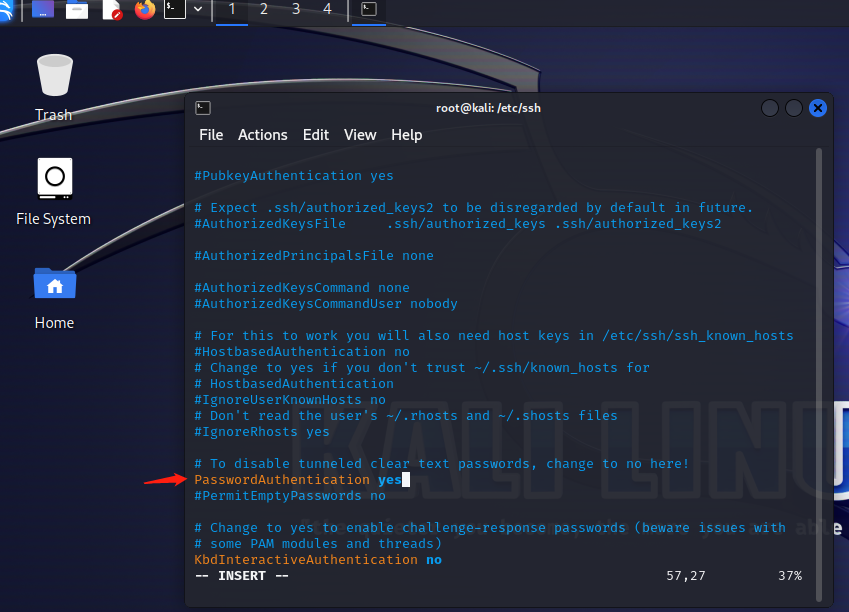Switch to workspace 2
The width and height of the screenshot is (849, 612).
pyautogui.click(x=264, y=10)
